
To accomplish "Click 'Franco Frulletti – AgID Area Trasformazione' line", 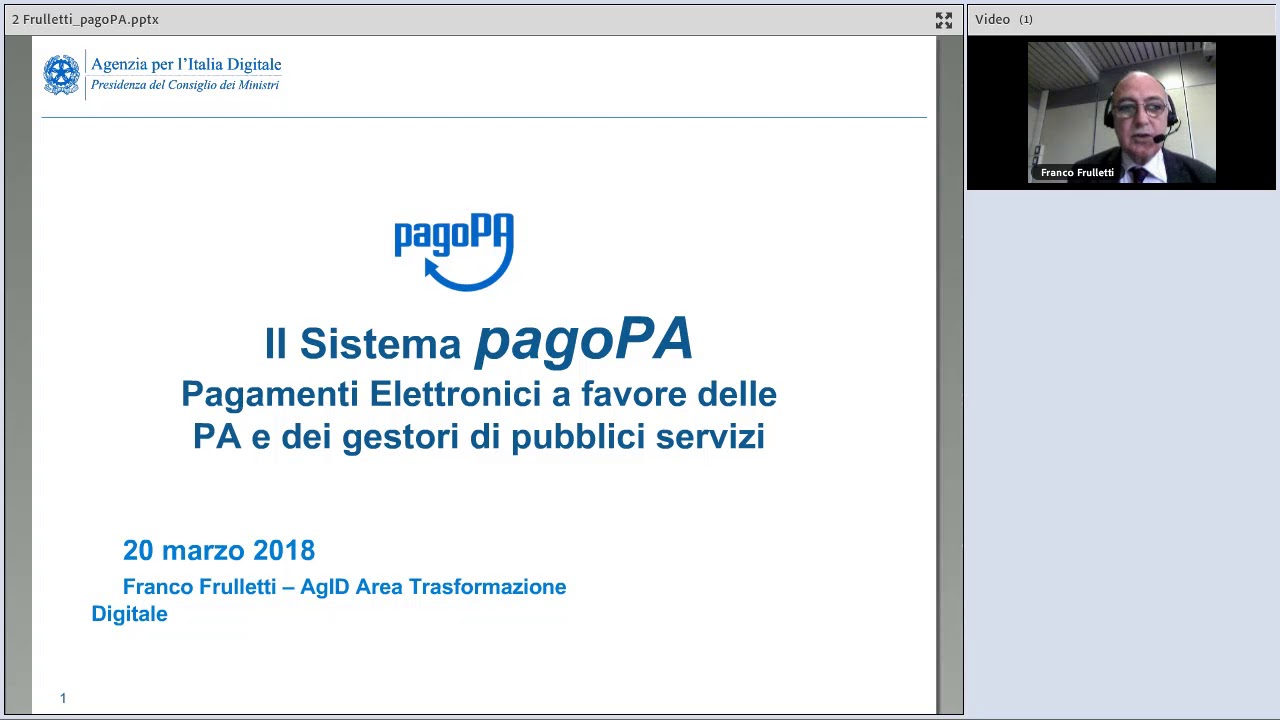I will coord(344,587).
